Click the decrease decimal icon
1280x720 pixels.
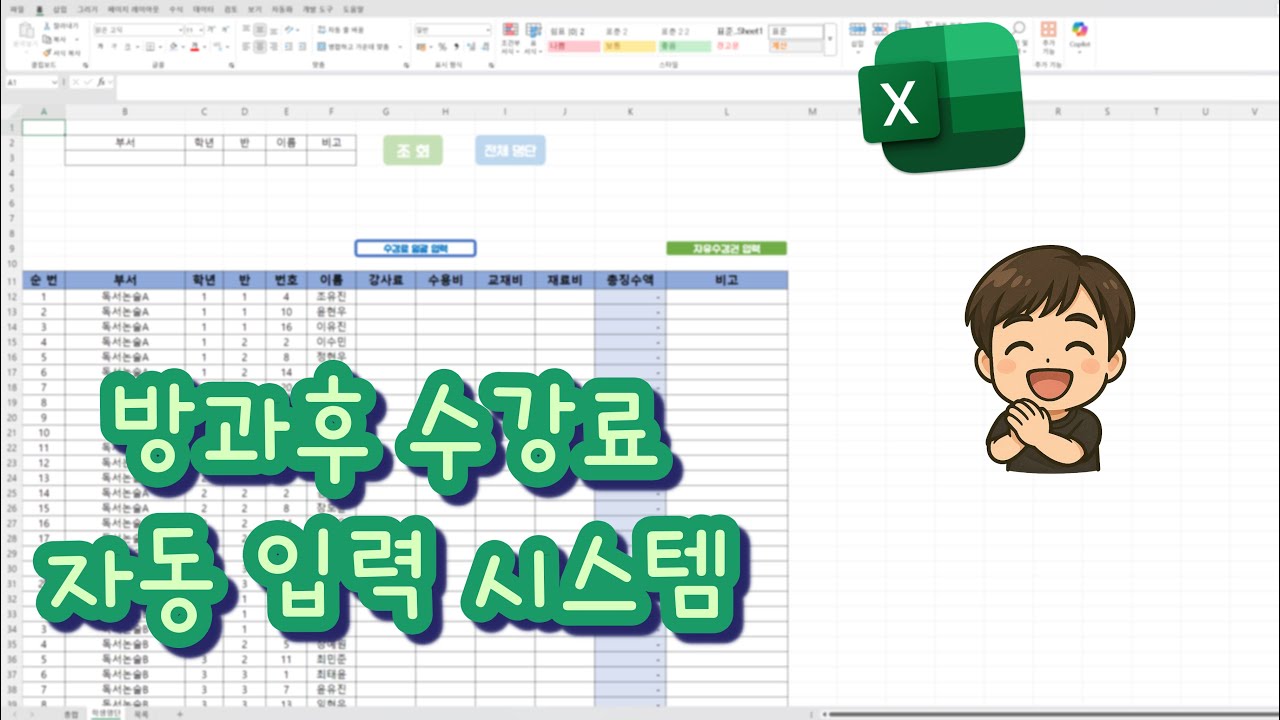pos(486,47)
